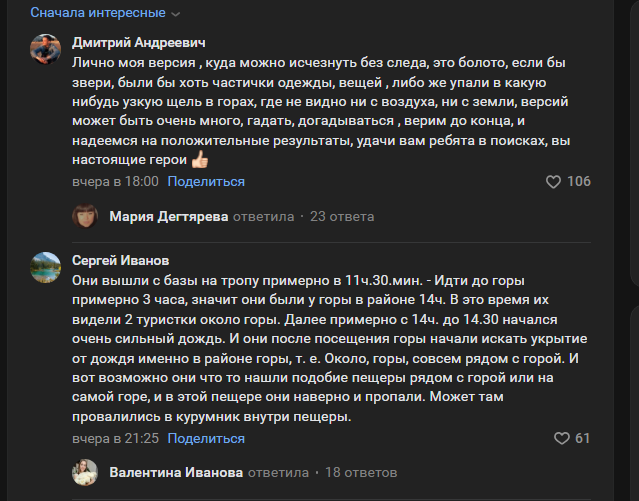Click the thumbs-up emoji in Дмитрий's comment
The width and height of the screenshot is (639, 501).
tap(199, 160)
